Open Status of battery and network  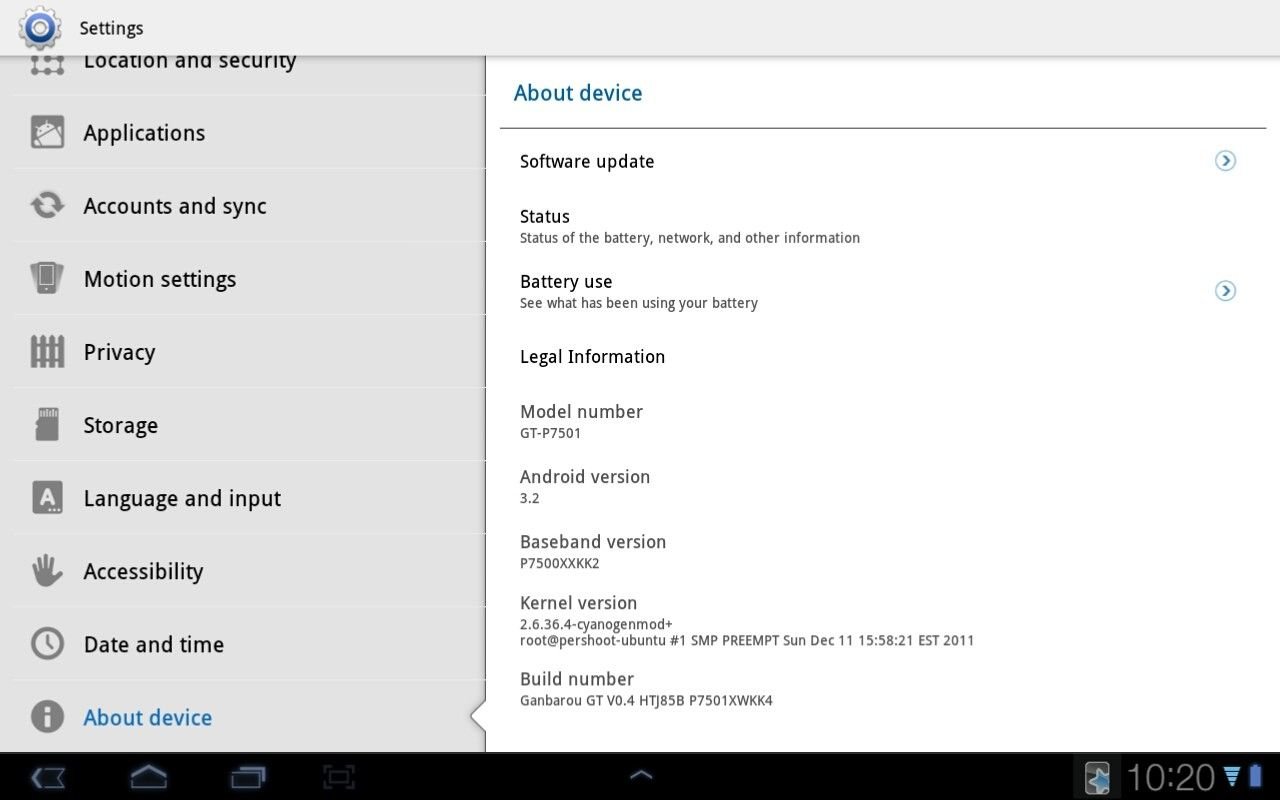pos(883,226)
